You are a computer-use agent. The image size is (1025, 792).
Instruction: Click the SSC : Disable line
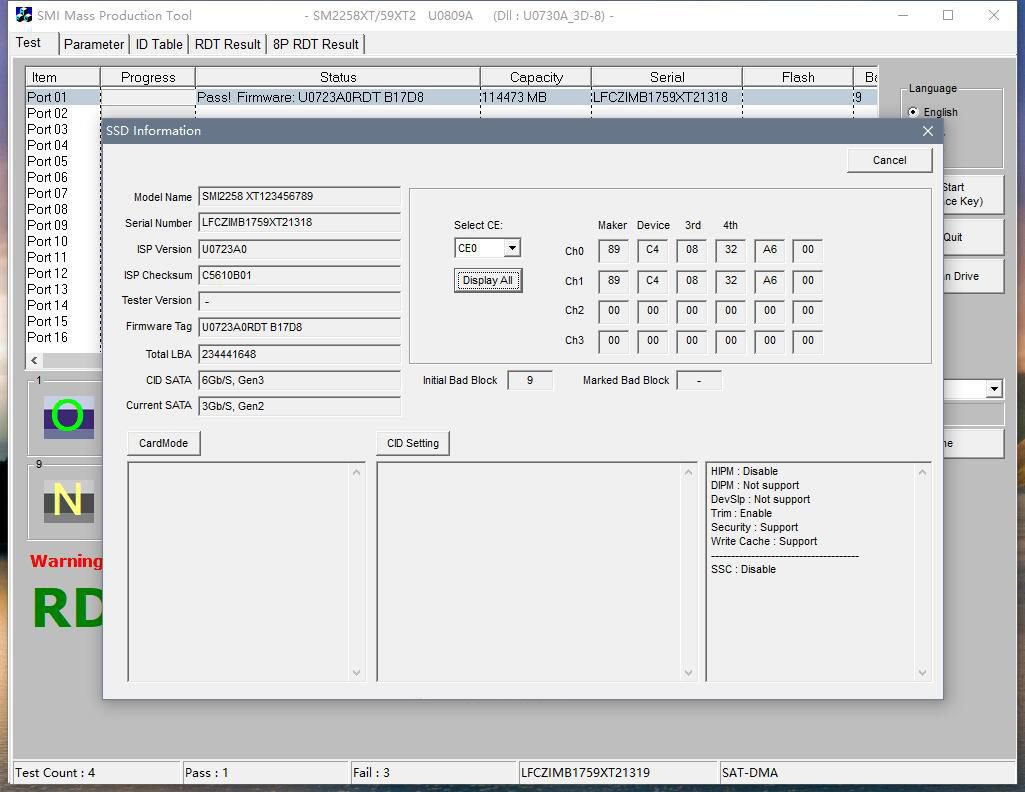pos(743,569)
